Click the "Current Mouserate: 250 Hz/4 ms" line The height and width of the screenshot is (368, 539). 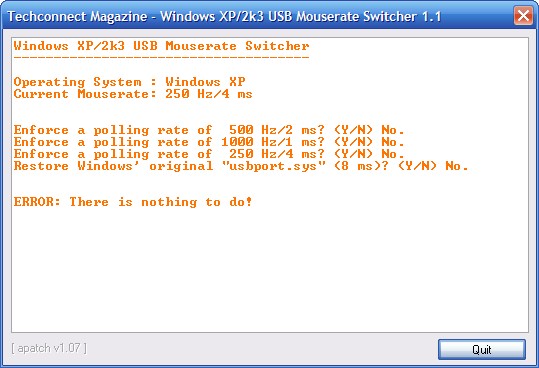133,94
